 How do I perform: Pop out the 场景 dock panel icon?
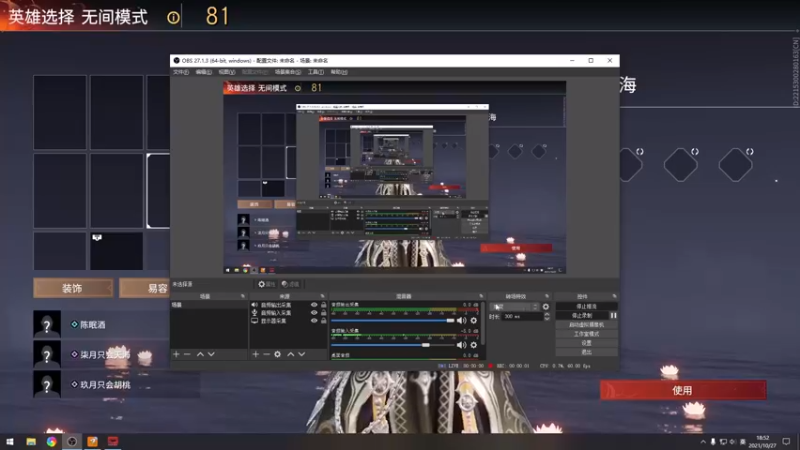[x=243, y=296]
